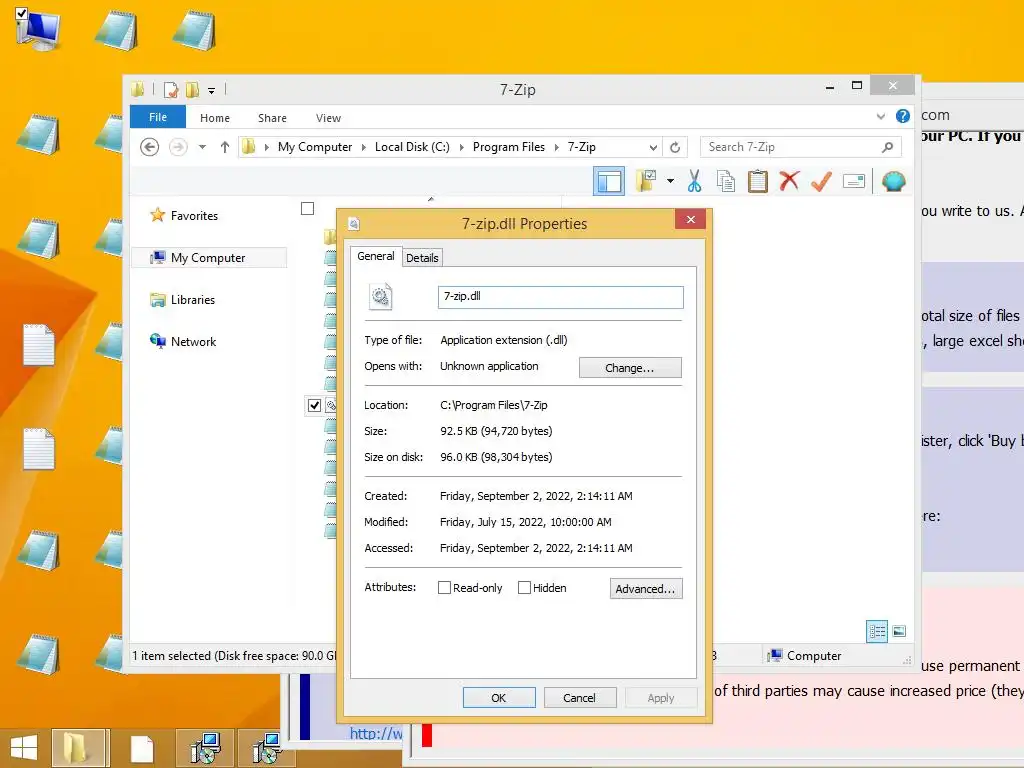The width and height of the screenshot is (1024, 768).
Task: Click the quick access Properties icon in title bar
Action: pos(171,89)
